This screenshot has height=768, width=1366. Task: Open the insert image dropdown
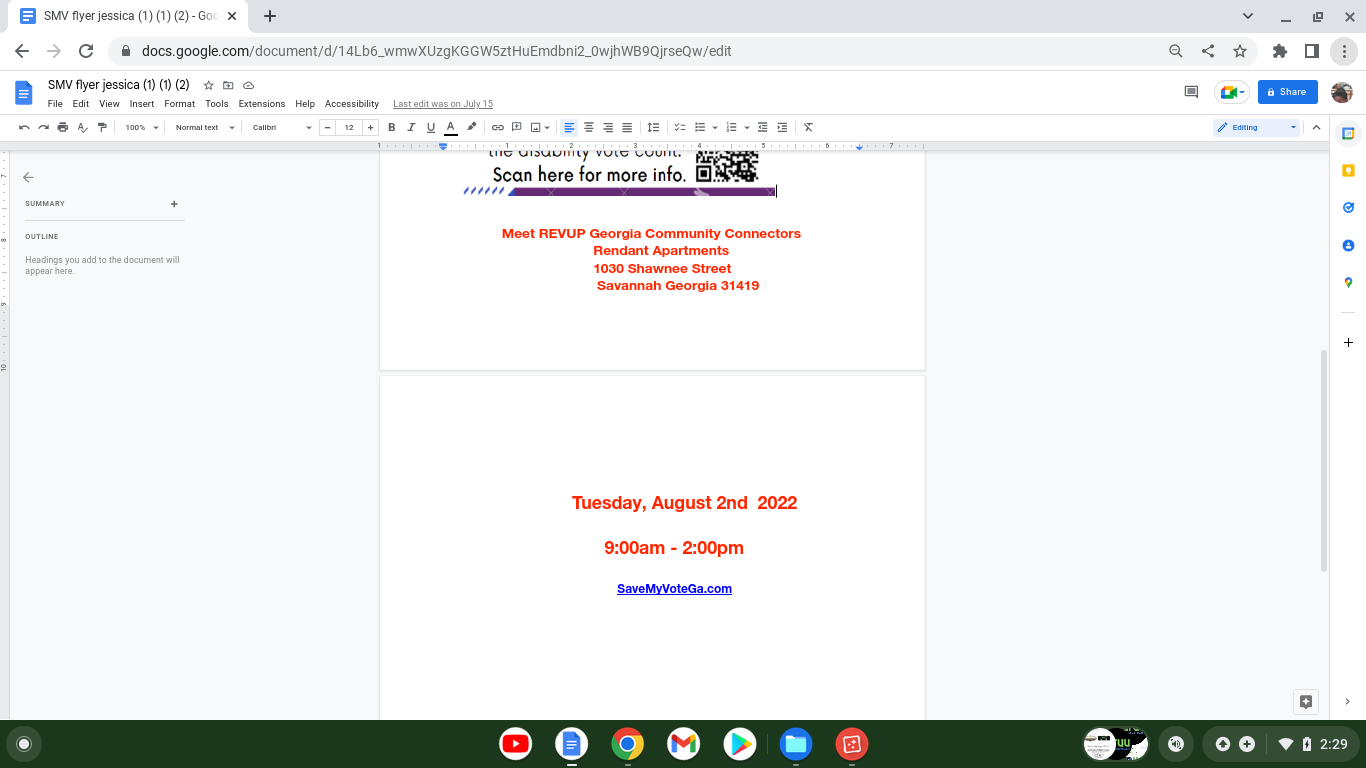click(541, 127)
